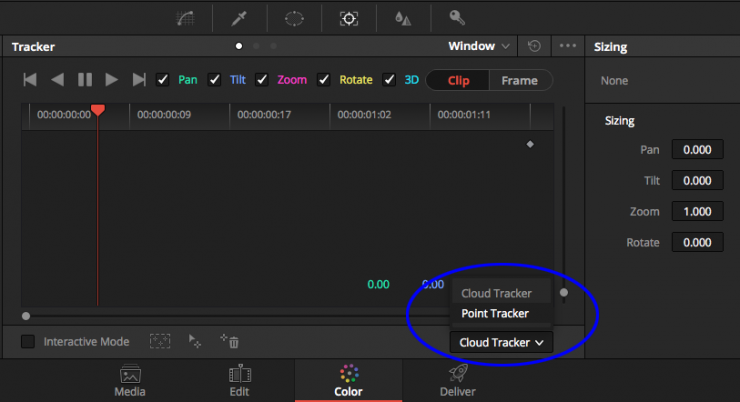Expand the Window tracker mode dropdown

click(x=480, y=46)
